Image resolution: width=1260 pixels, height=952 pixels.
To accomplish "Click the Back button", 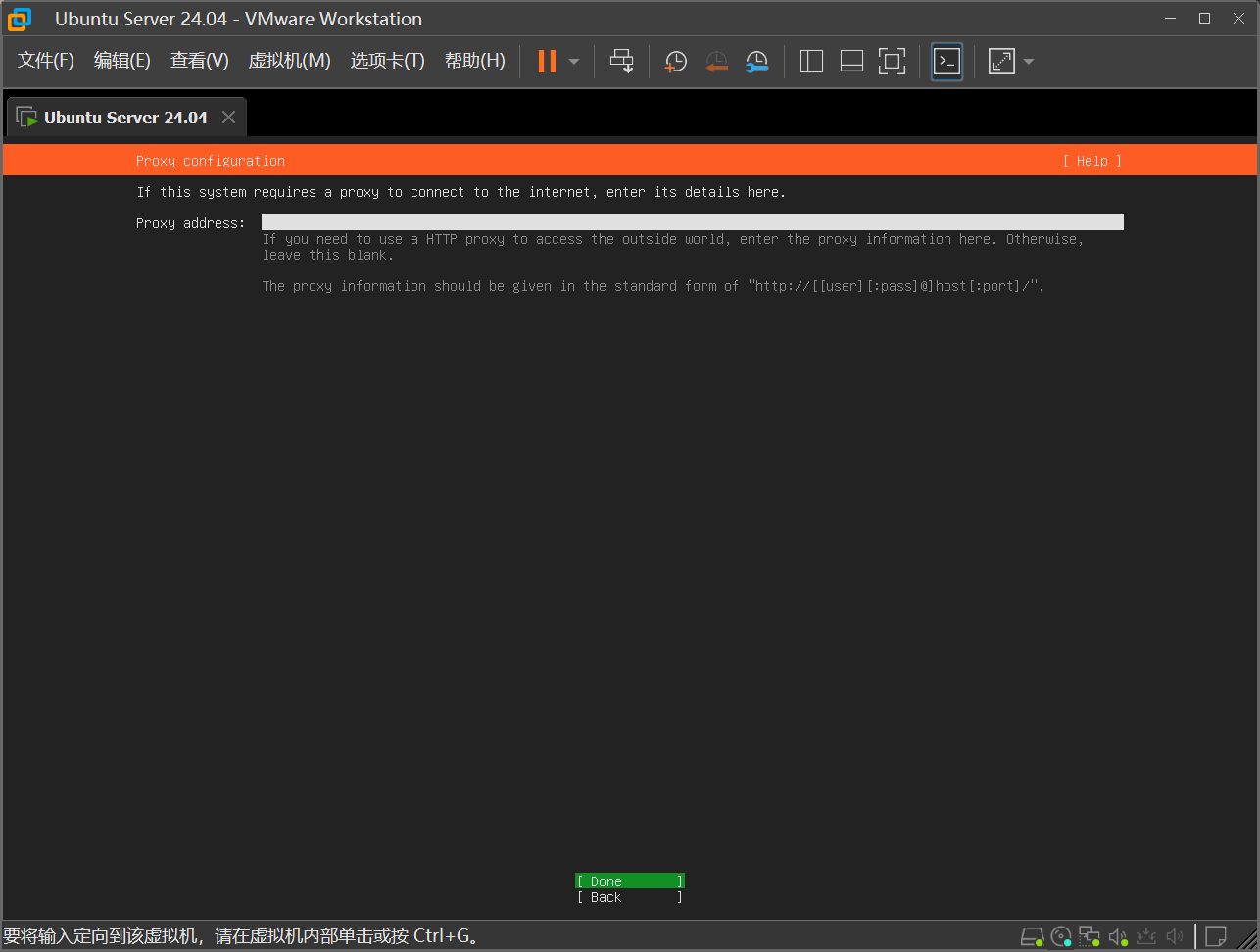I will pyautogui.click(x=630, y=897).
